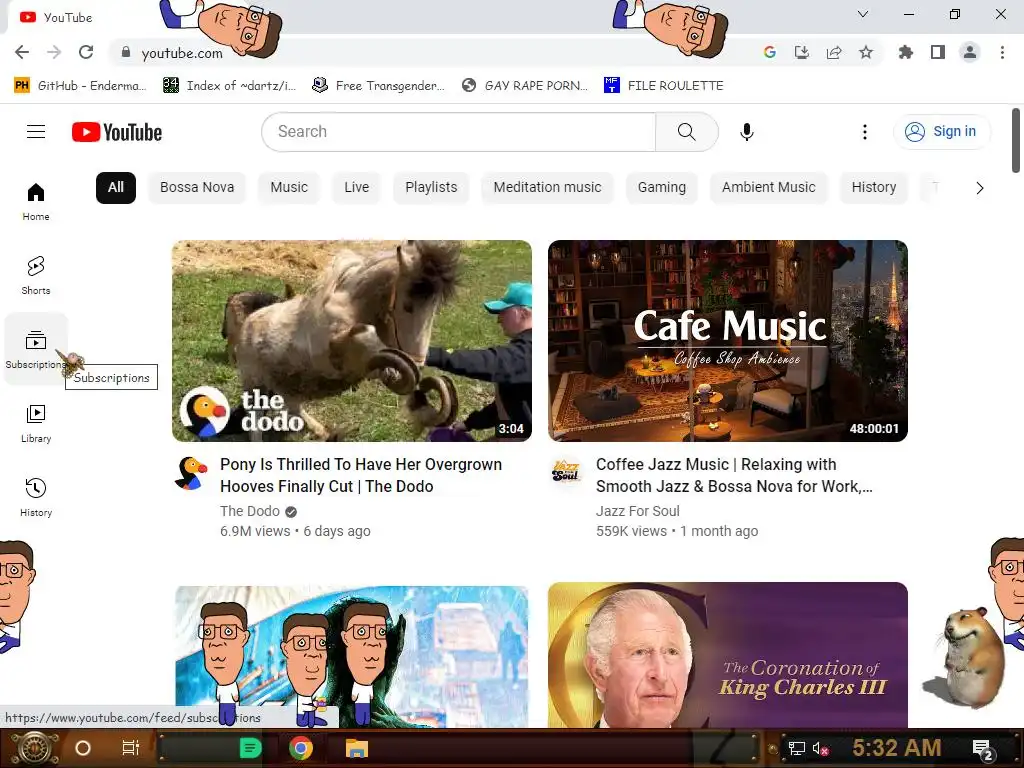Start voice search with microphone icon
This screenshot has height=768, width=1024.
[746, 132]
